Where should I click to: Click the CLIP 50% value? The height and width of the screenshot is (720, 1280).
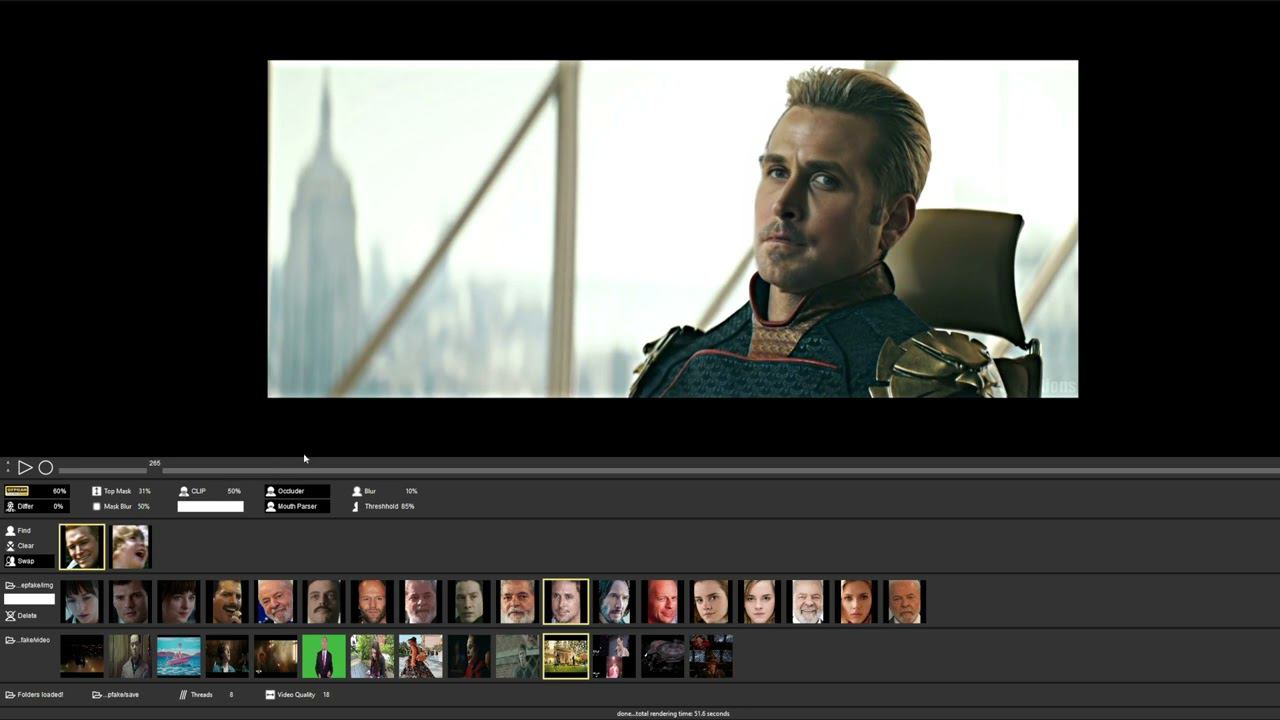tap(234, 491)
